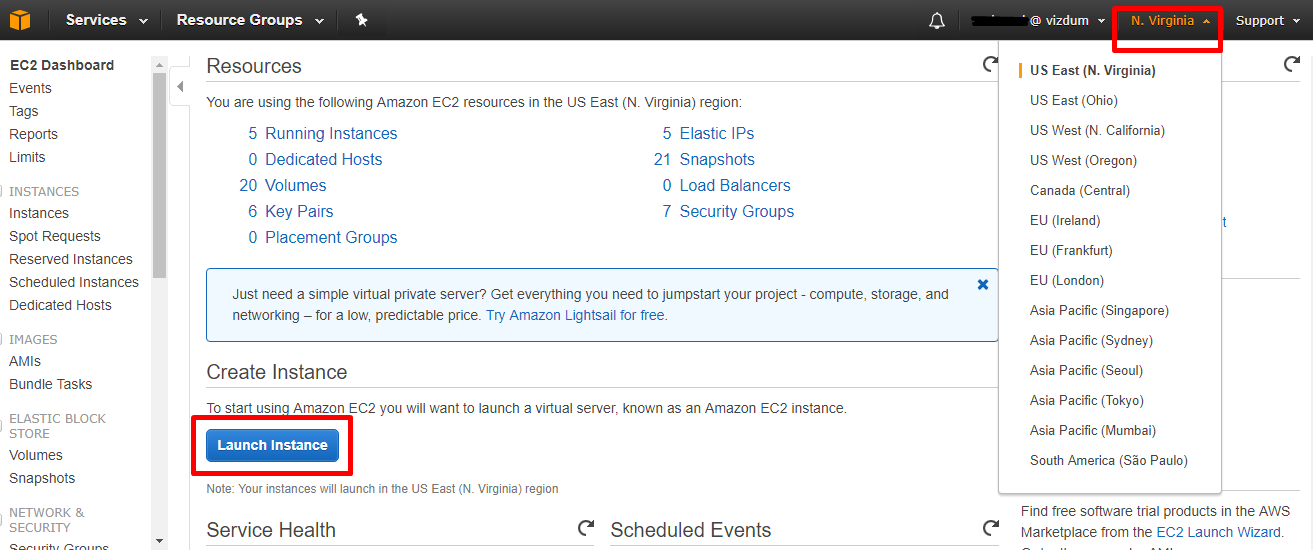Open the Services dropdown menu
This screenshot has width=1313, height=559.
click(107, 20)
